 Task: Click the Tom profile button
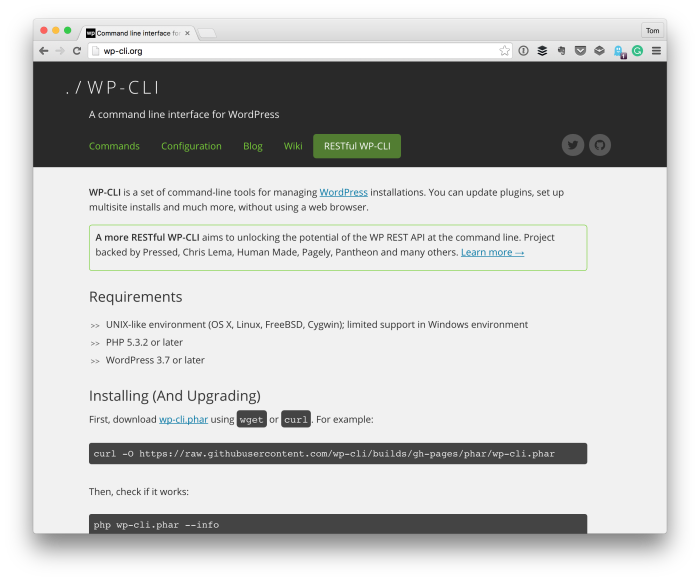[652, 30]
